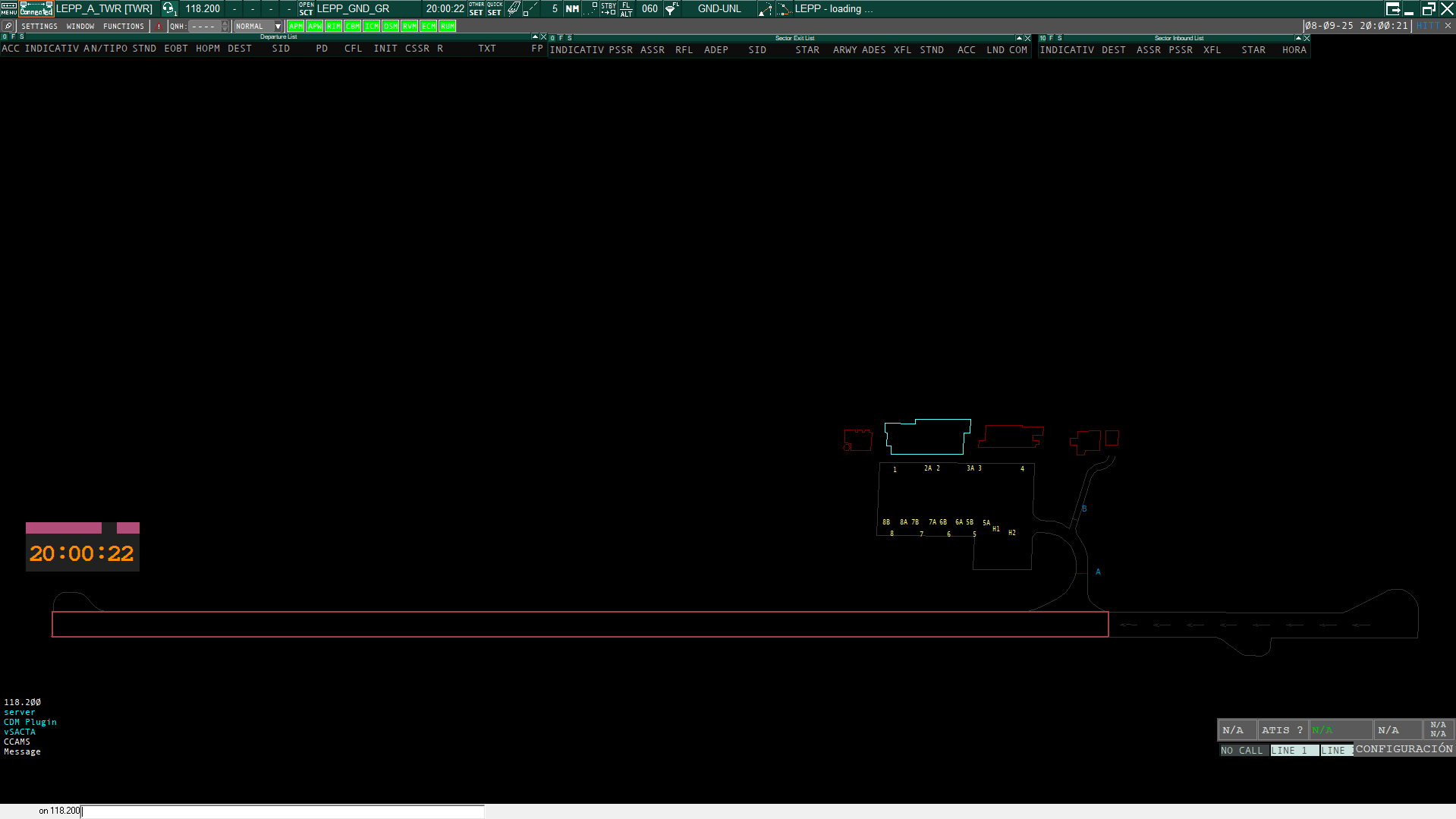Click the FL/ALT altitude icon
Viewport: 1456px width, 819px height.
[x=626, y=9]
